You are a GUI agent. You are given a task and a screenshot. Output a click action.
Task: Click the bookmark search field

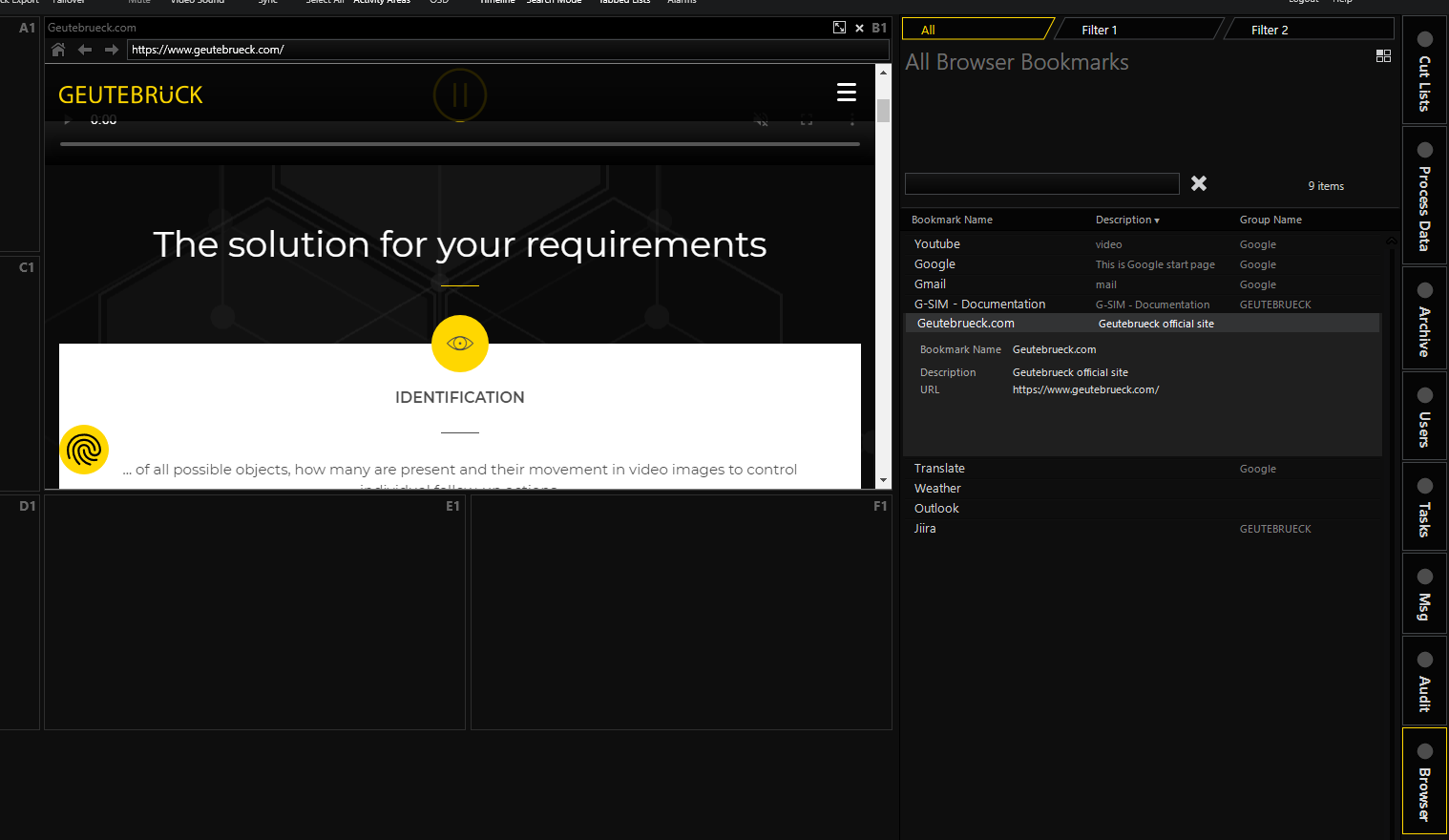point(1042,184)
